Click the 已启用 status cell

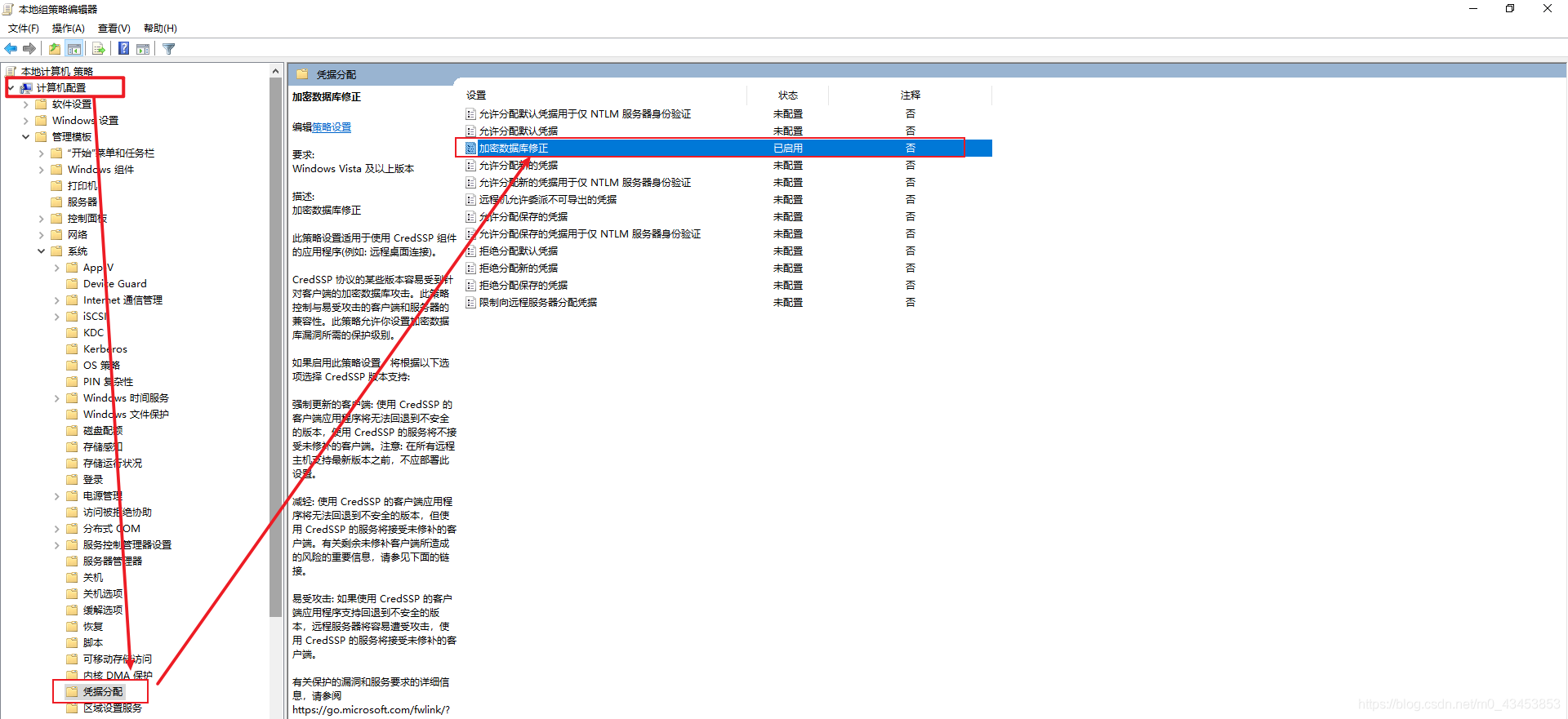tap(788, 149)
